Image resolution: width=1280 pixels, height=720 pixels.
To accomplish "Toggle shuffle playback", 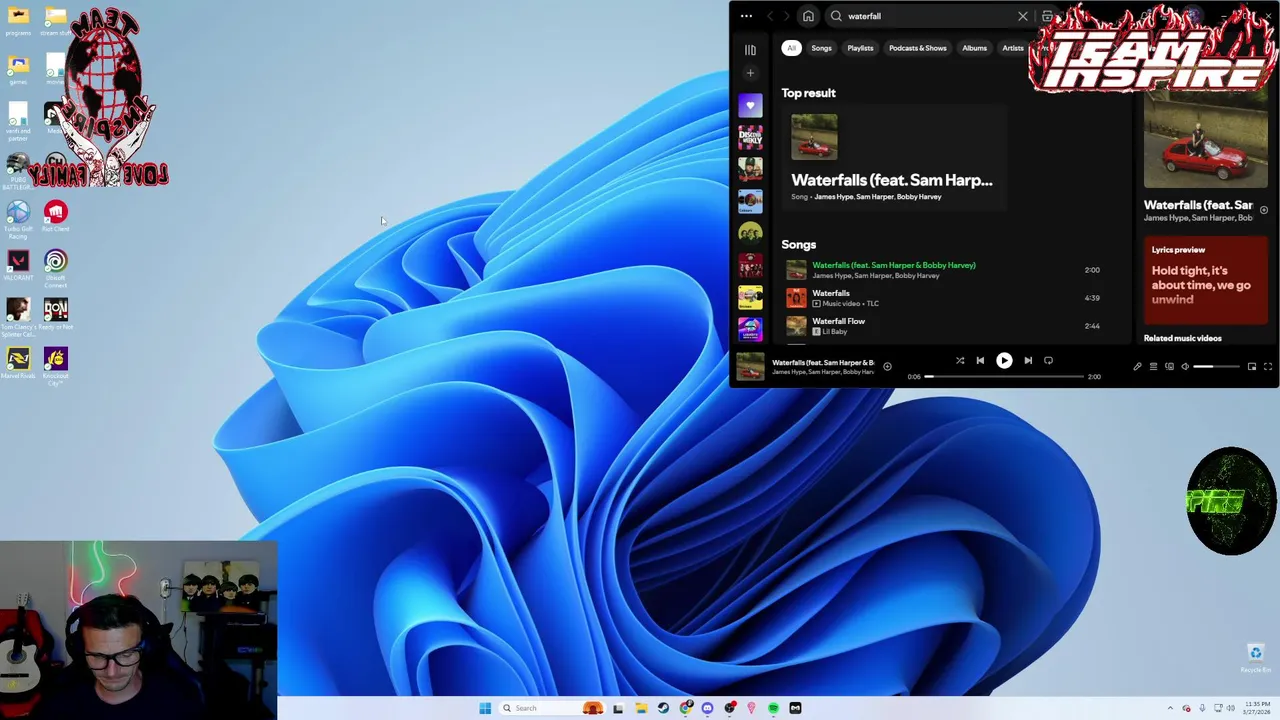I will click(x=959, y=361).
